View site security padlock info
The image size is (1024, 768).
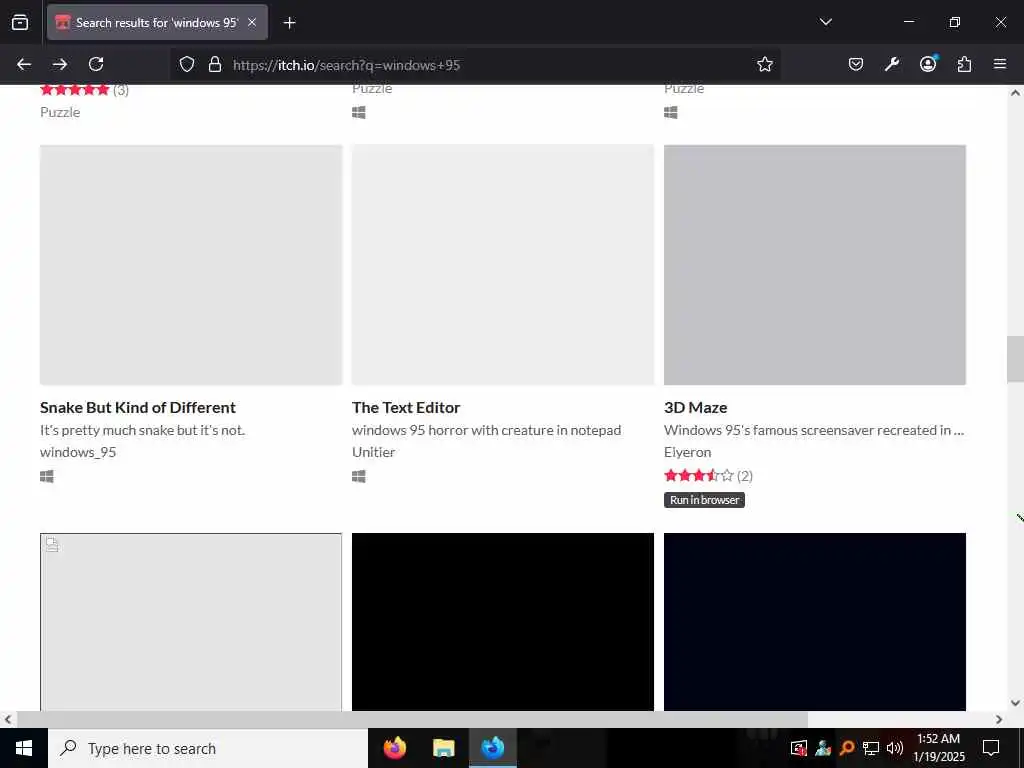click(x=214, y=64)
